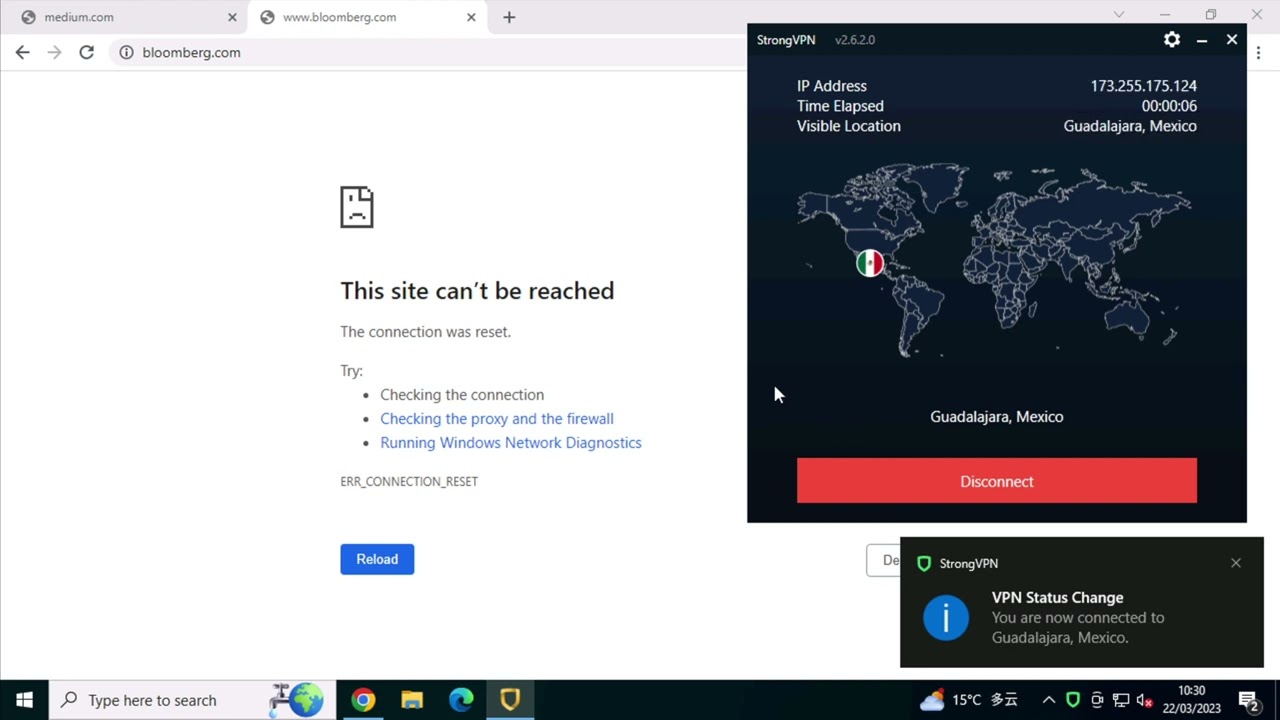The width and height of the screenshot is (1280, 720).
Task: Reload the bloomberg.com error page
Action: coord(377,559)
